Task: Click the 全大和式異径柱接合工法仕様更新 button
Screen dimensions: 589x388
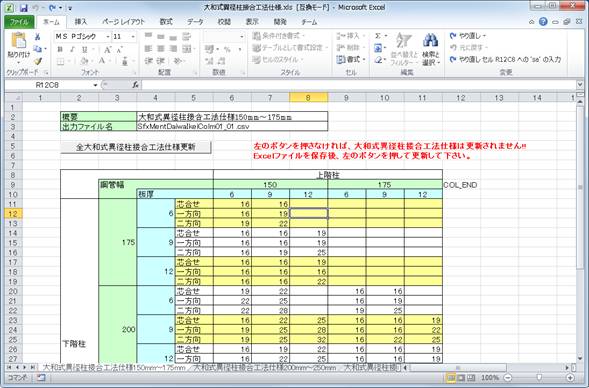Action: point(136,147)
